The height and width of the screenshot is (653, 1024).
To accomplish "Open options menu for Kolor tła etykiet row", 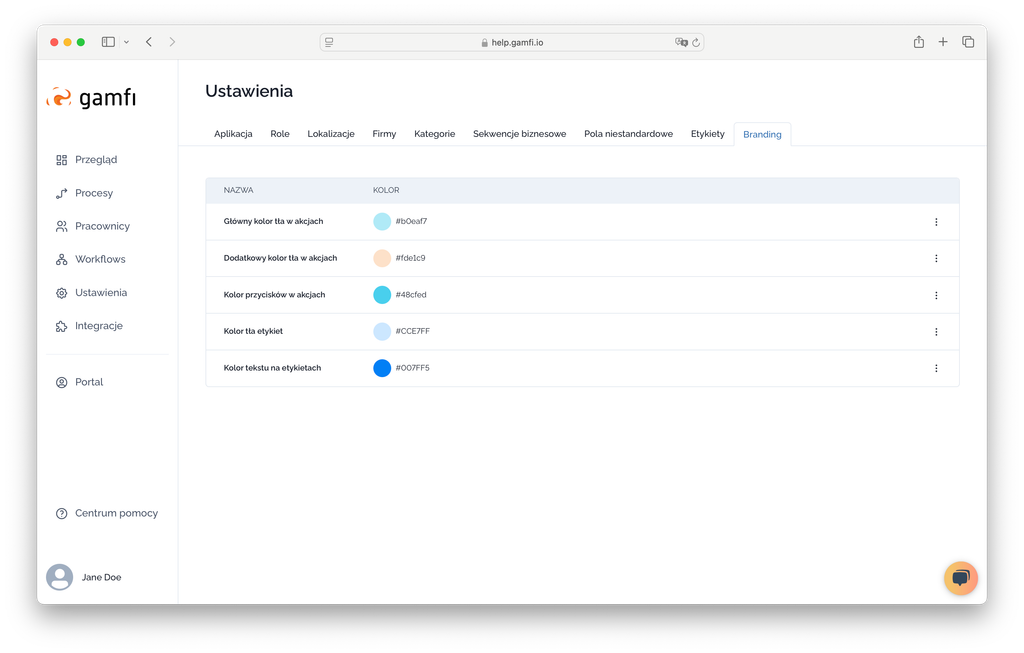I will 936,332.
